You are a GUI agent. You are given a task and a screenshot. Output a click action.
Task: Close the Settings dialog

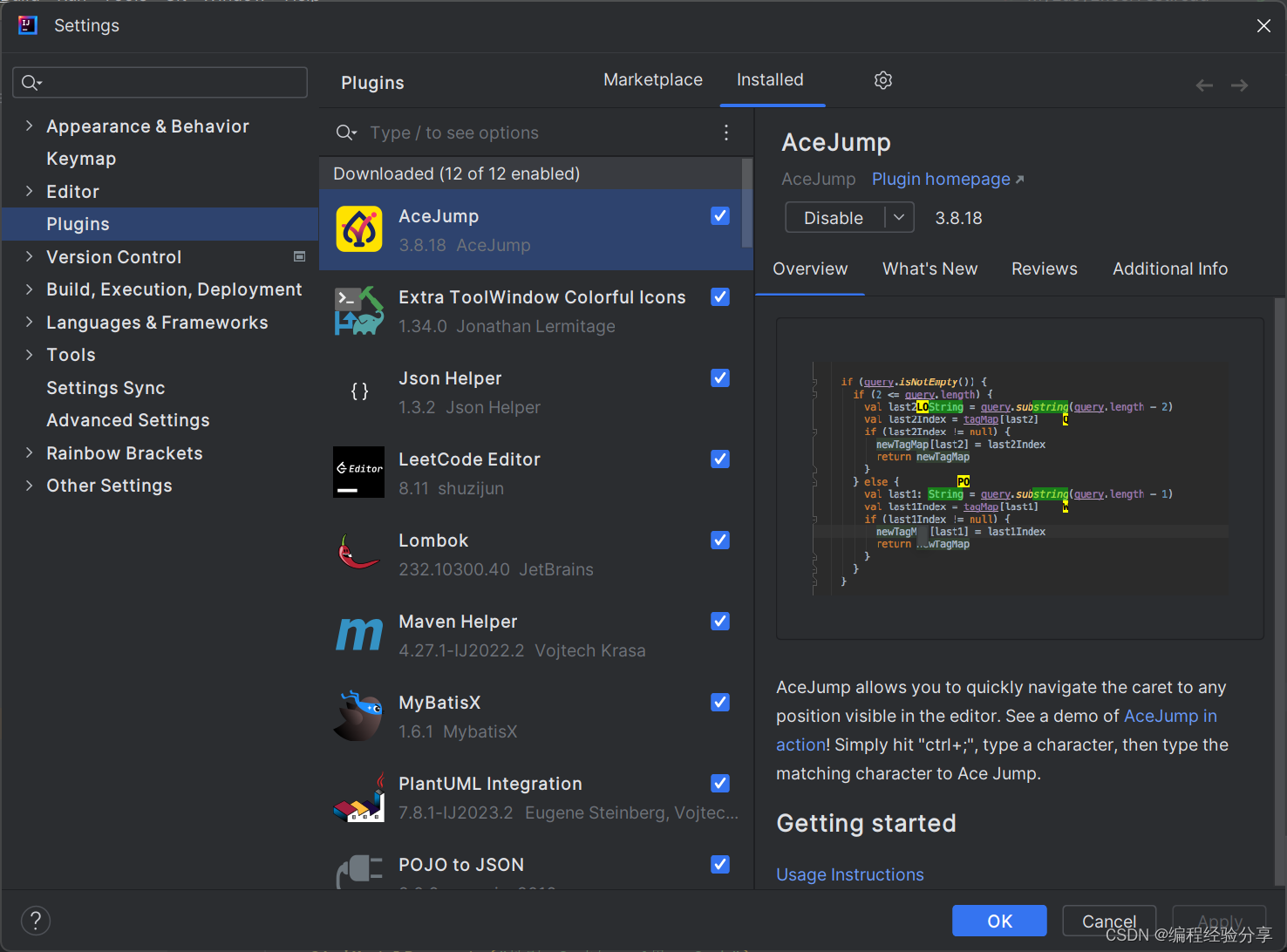point(1263,26)
